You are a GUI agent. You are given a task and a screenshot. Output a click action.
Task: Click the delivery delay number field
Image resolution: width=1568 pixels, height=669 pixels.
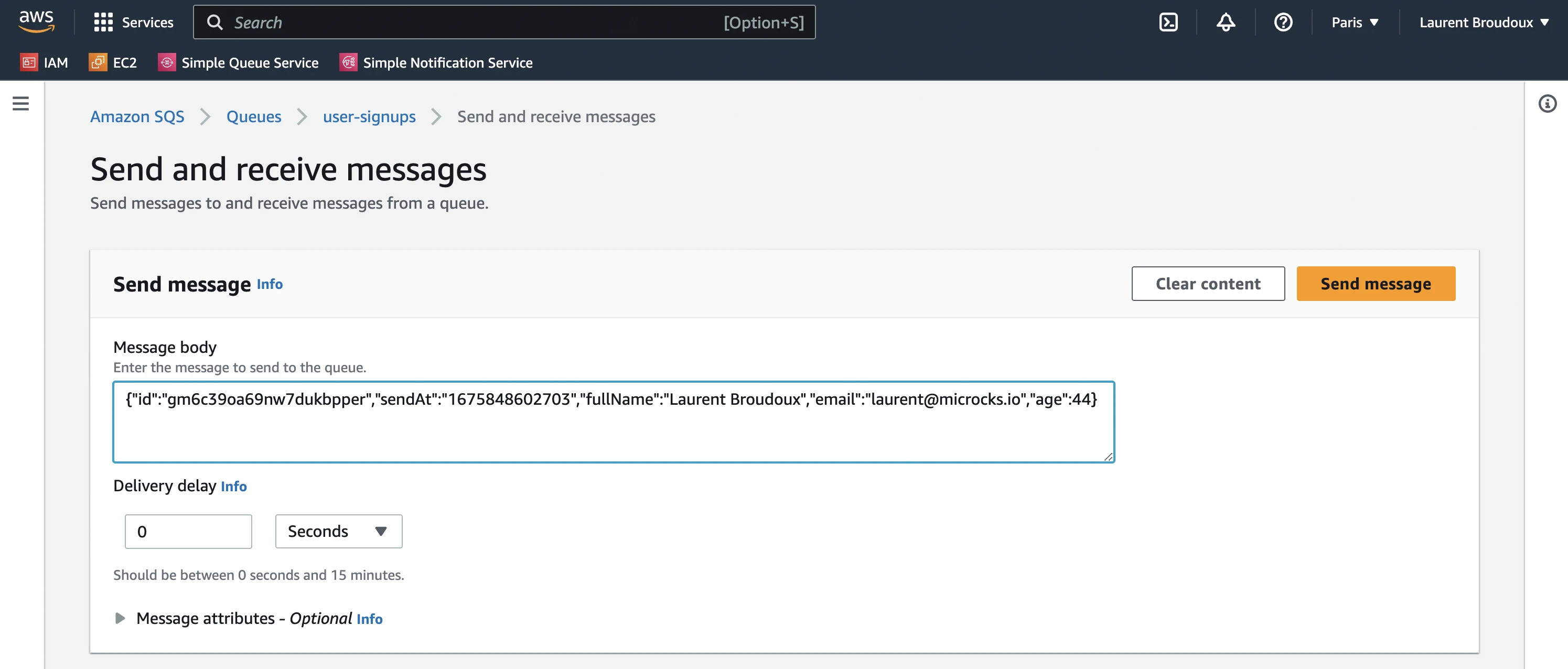click(188, 532)
